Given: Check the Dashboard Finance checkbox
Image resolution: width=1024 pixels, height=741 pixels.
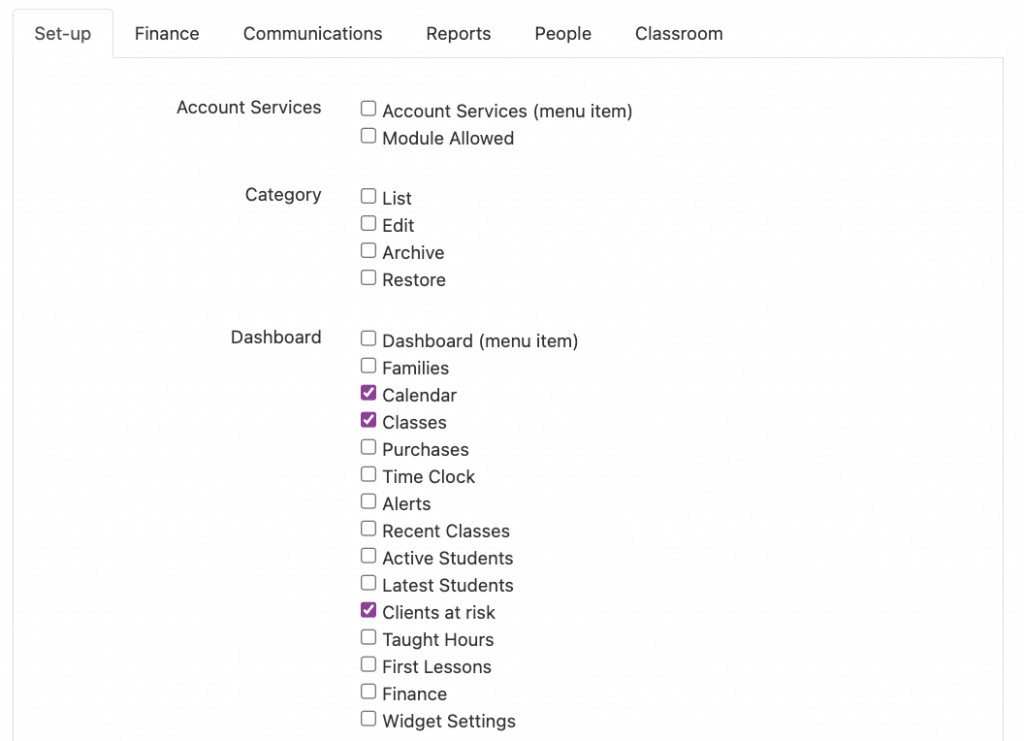Looking at the screenshot, I should tap(368, 691).
